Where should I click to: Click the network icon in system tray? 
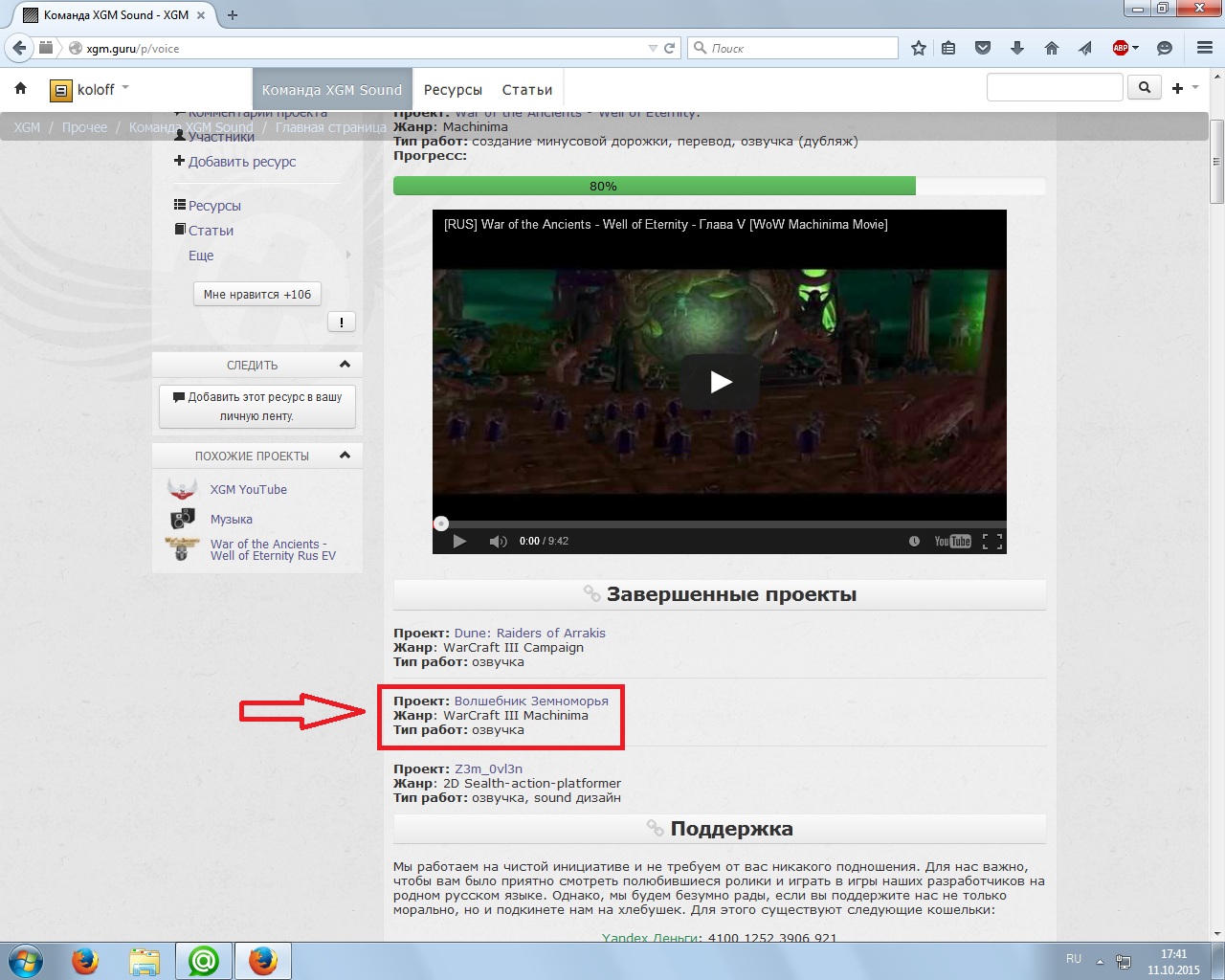(1124, 961)
